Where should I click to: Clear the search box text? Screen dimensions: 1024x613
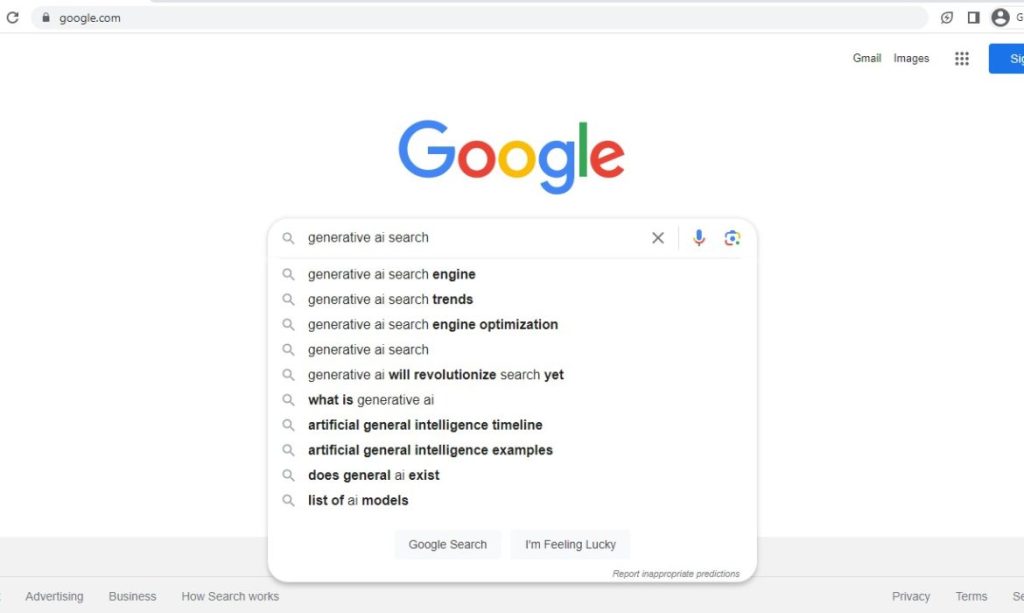[658, 238]
